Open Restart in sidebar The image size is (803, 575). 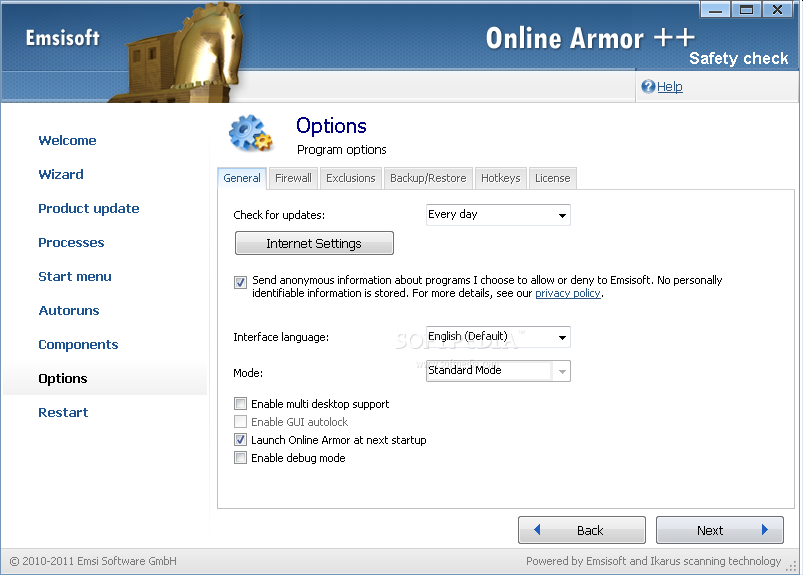64,412
